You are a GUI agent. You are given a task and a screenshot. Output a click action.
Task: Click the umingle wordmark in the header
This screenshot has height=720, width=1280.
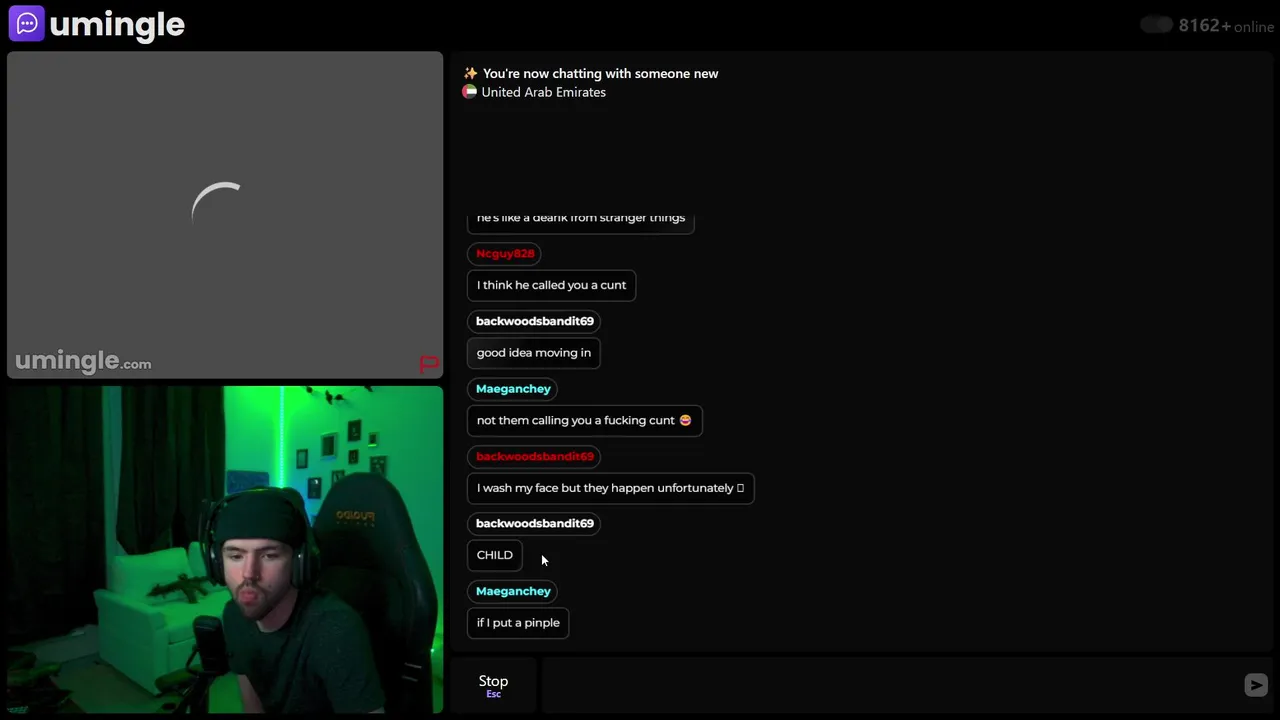(117, 24)
